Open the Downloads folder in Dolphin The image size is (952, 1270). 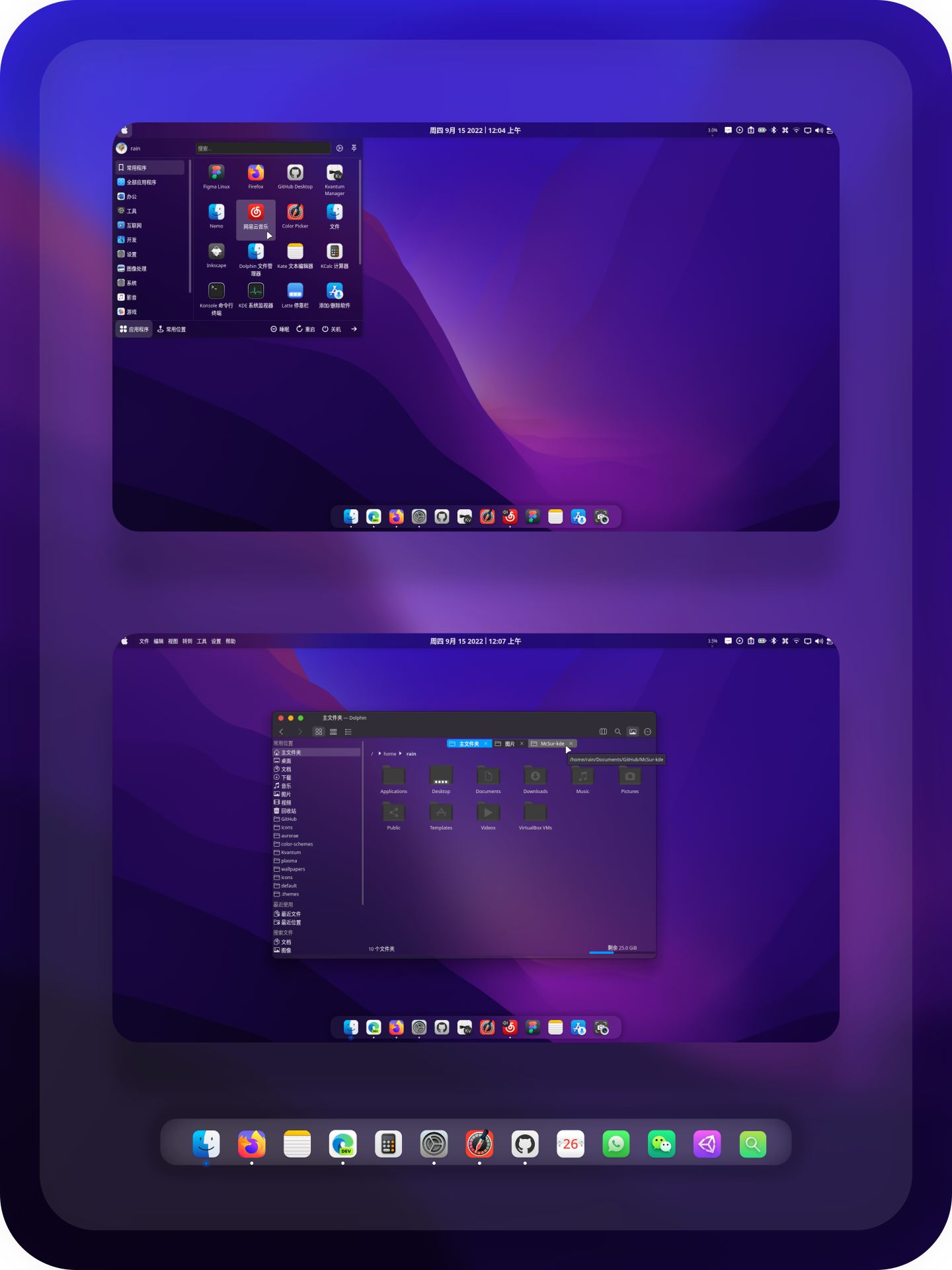(535, 780)
